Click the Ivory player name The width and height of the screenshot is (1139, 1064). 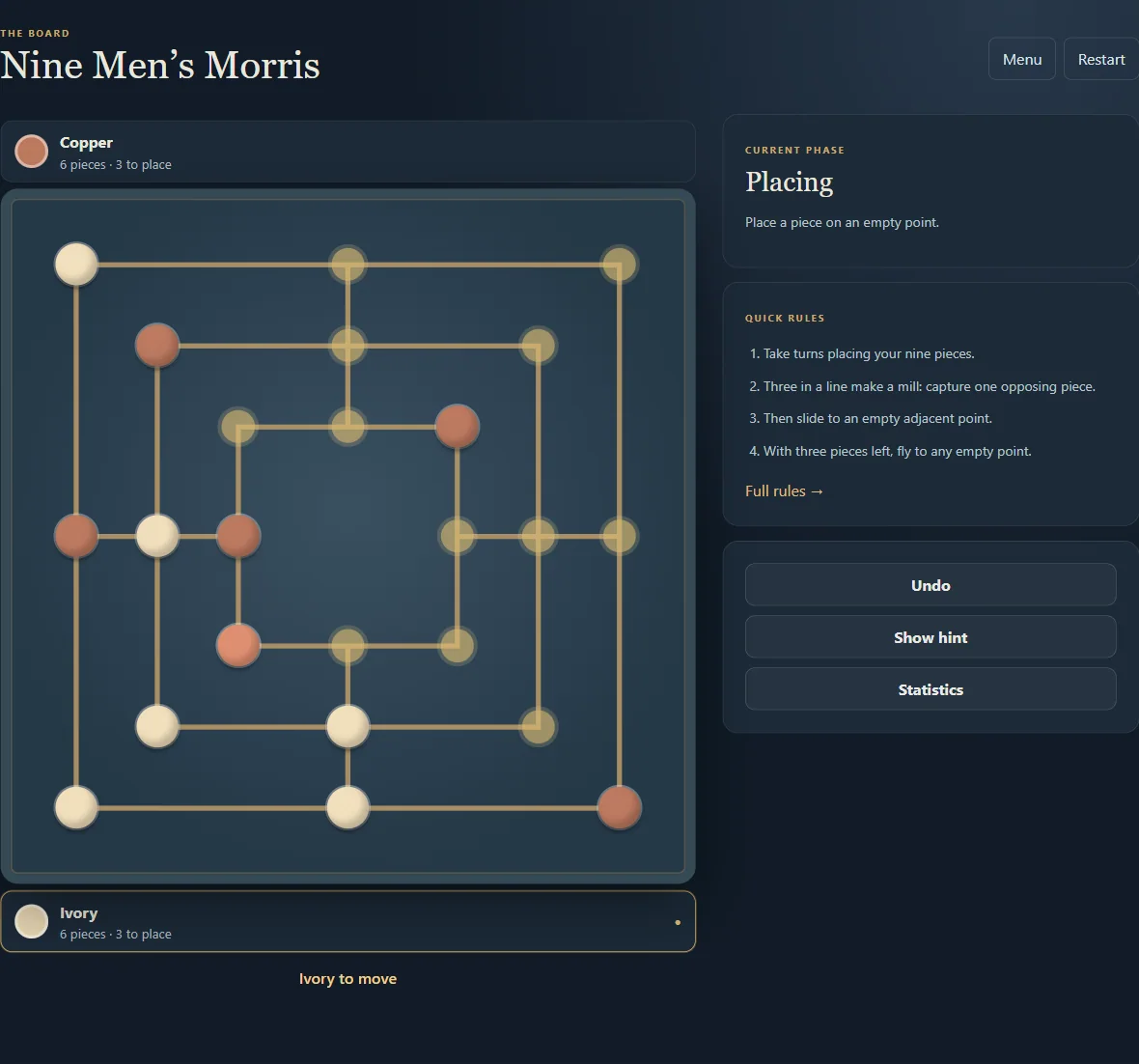(x=78, y=912)
